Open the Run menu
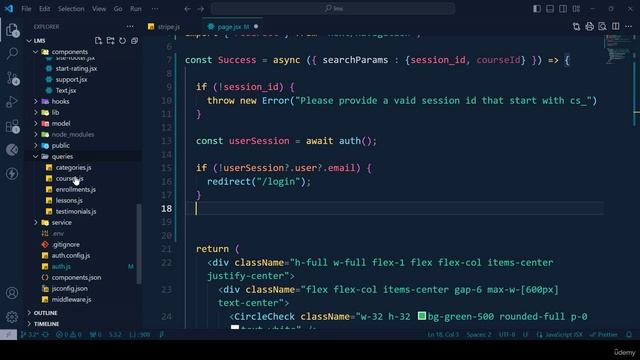 coord(136,9)
